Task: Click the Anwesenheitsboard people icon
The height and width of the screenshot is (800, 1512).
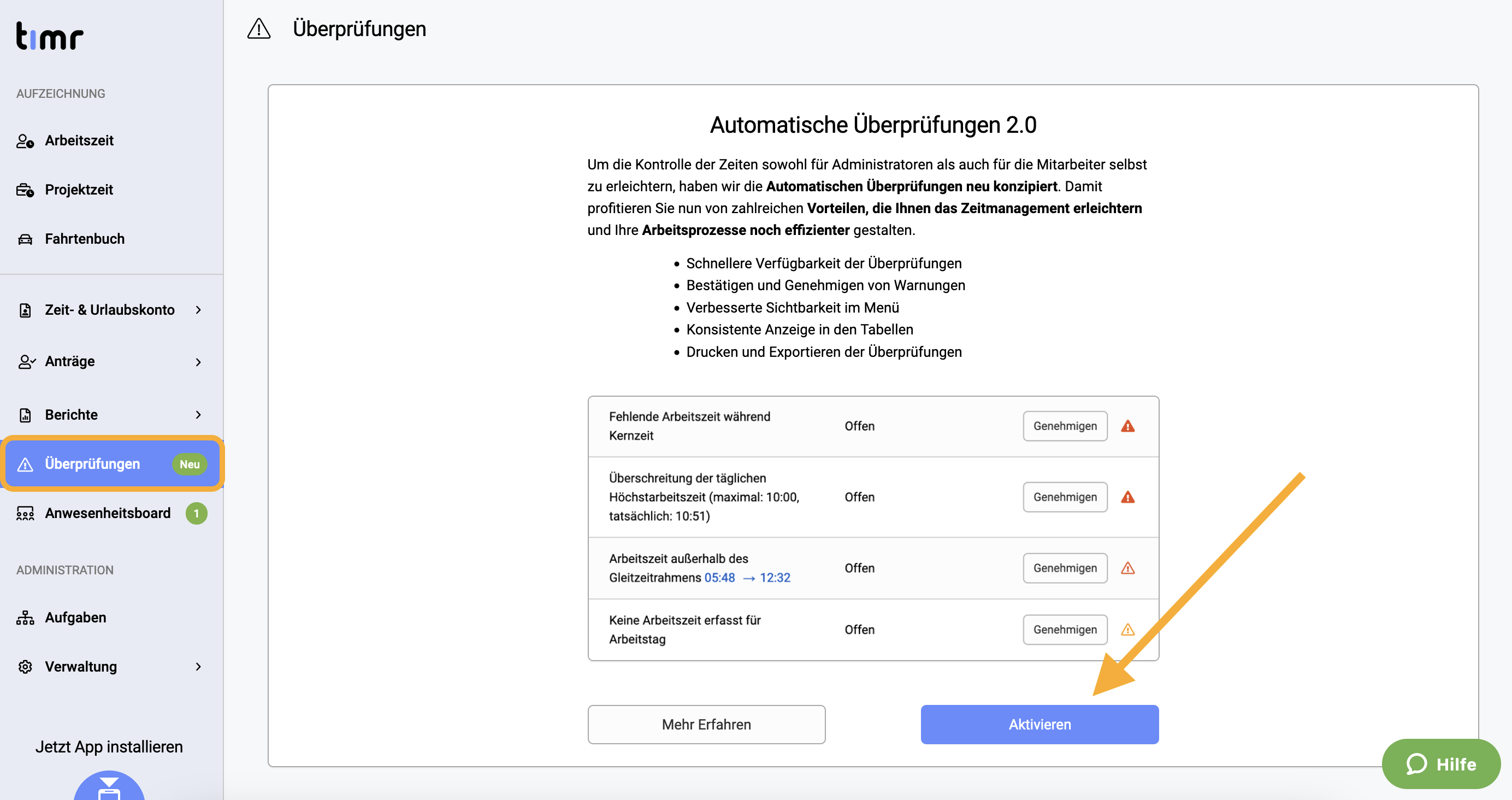Action: pyautogui.click(x=25, y=513)
